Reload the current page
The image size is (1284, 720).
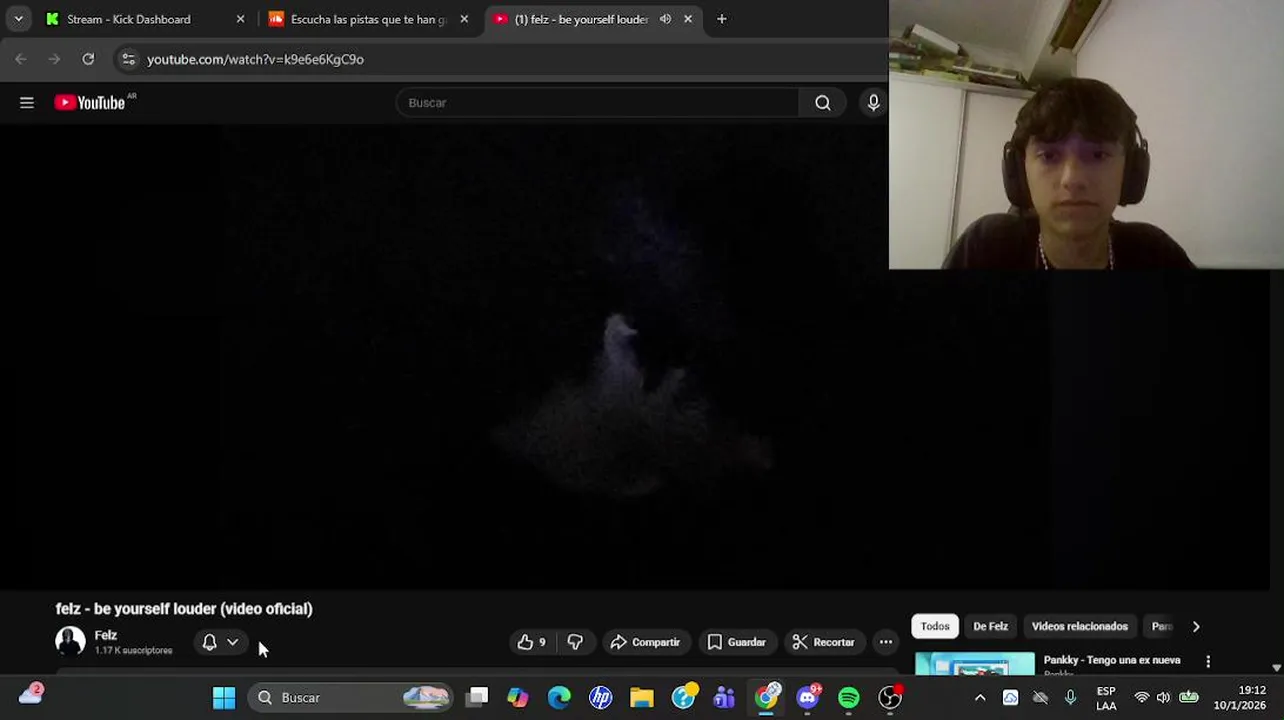(x=88, y=59)
